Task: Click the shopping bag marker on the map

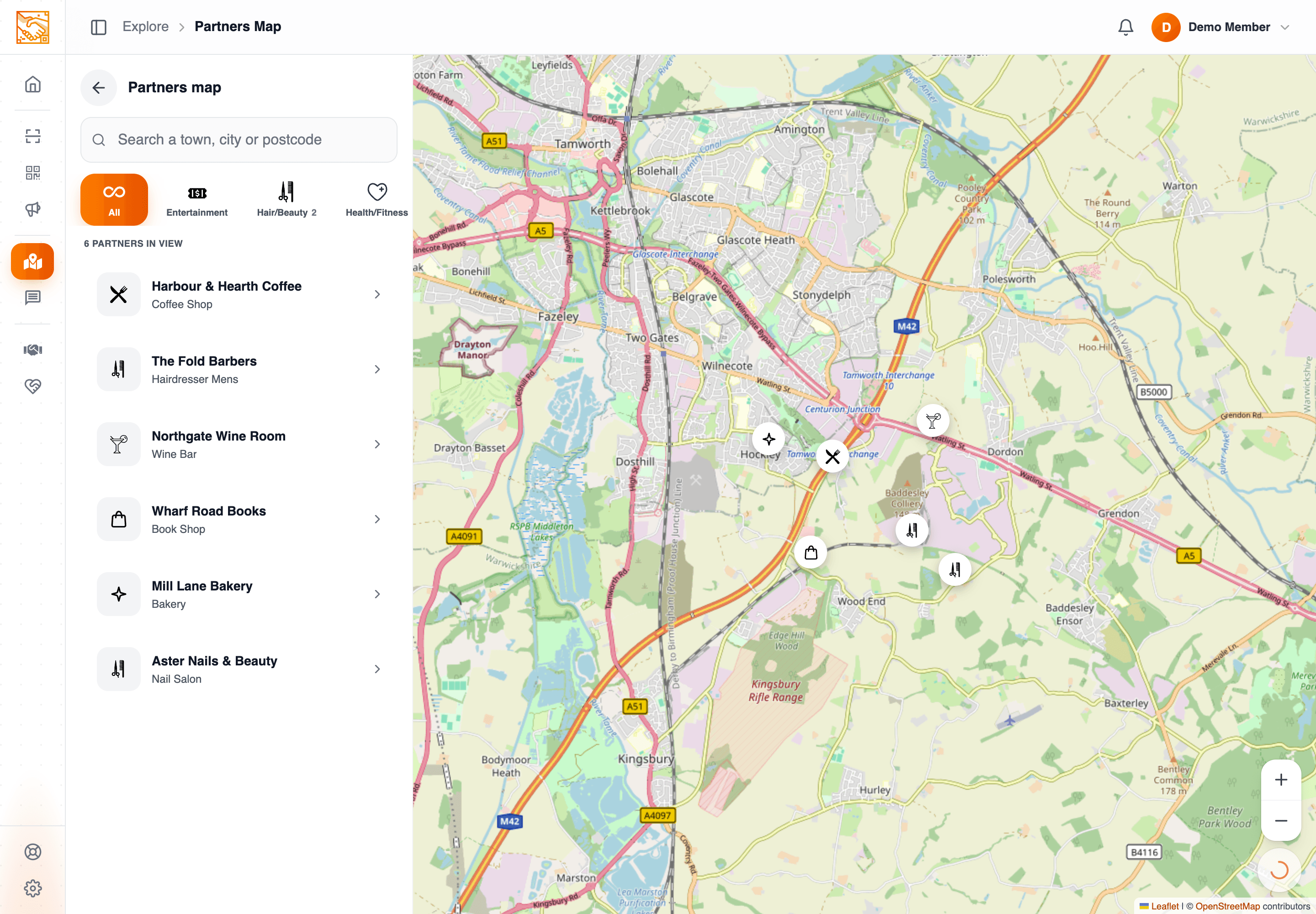Action: point(810,553)
